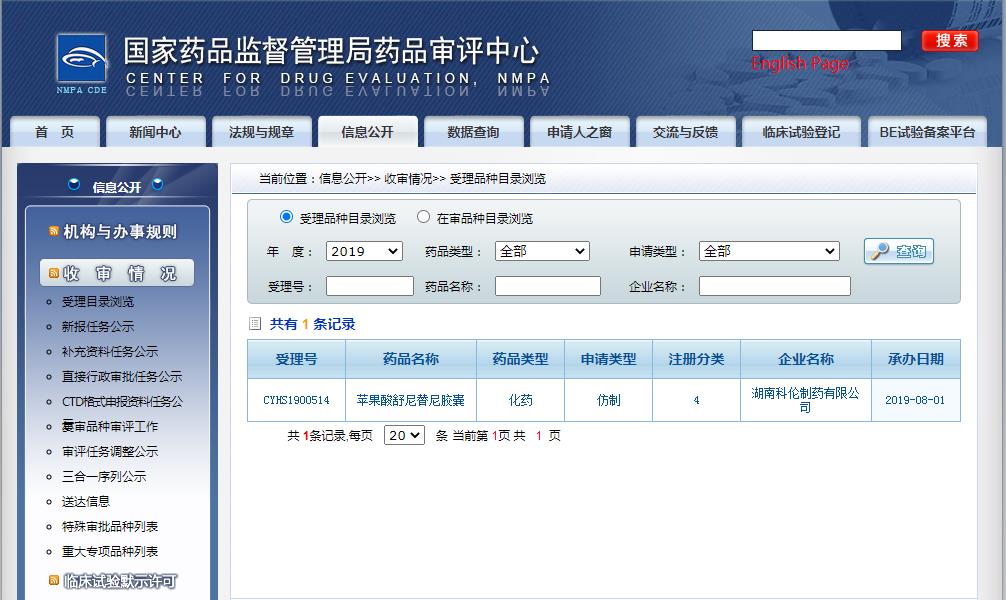Click 收审情况 in the breadcrumb
Viewport: 1006px width, 600px height.
click(x=408, y=179)
